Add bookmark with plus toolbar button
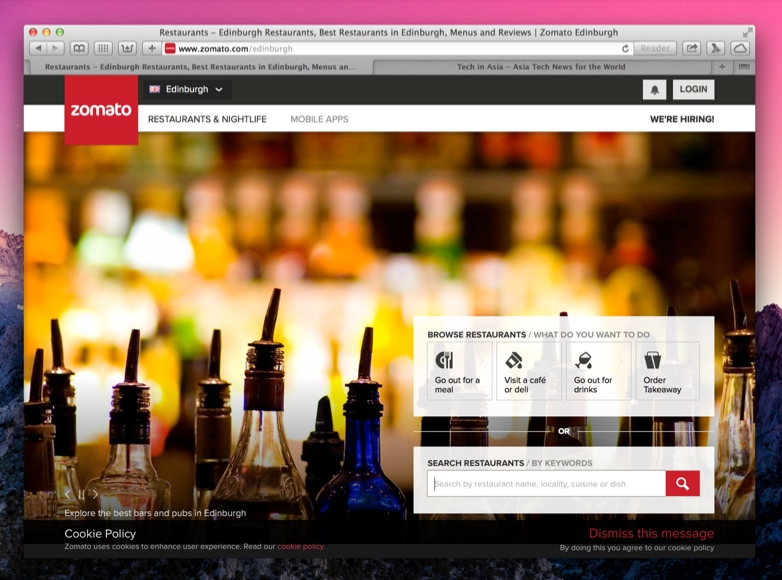 pos(152,48)
